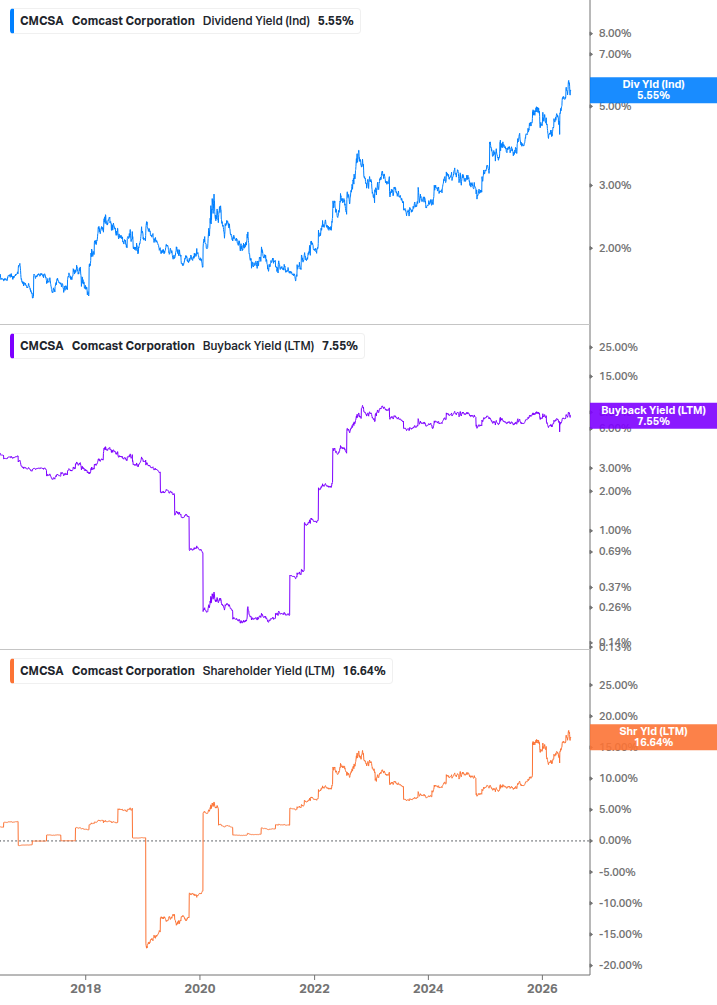Screen dimensions: 717x1005
Task: Select the purple Buyback Yield color marker
Action: [12, 345]
